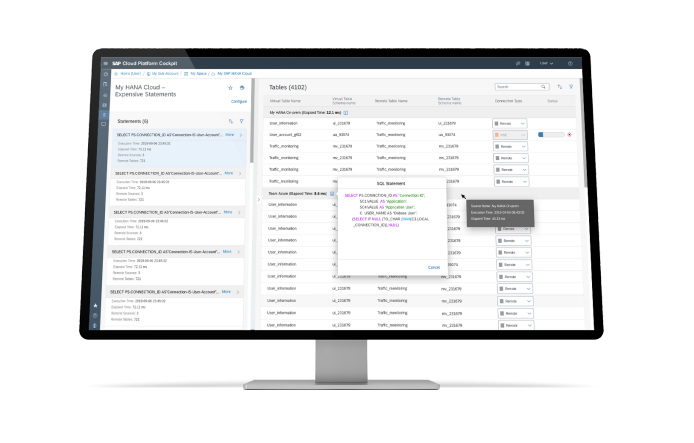
Task: Click the SAP logo in the header
Action: [116, 63]
